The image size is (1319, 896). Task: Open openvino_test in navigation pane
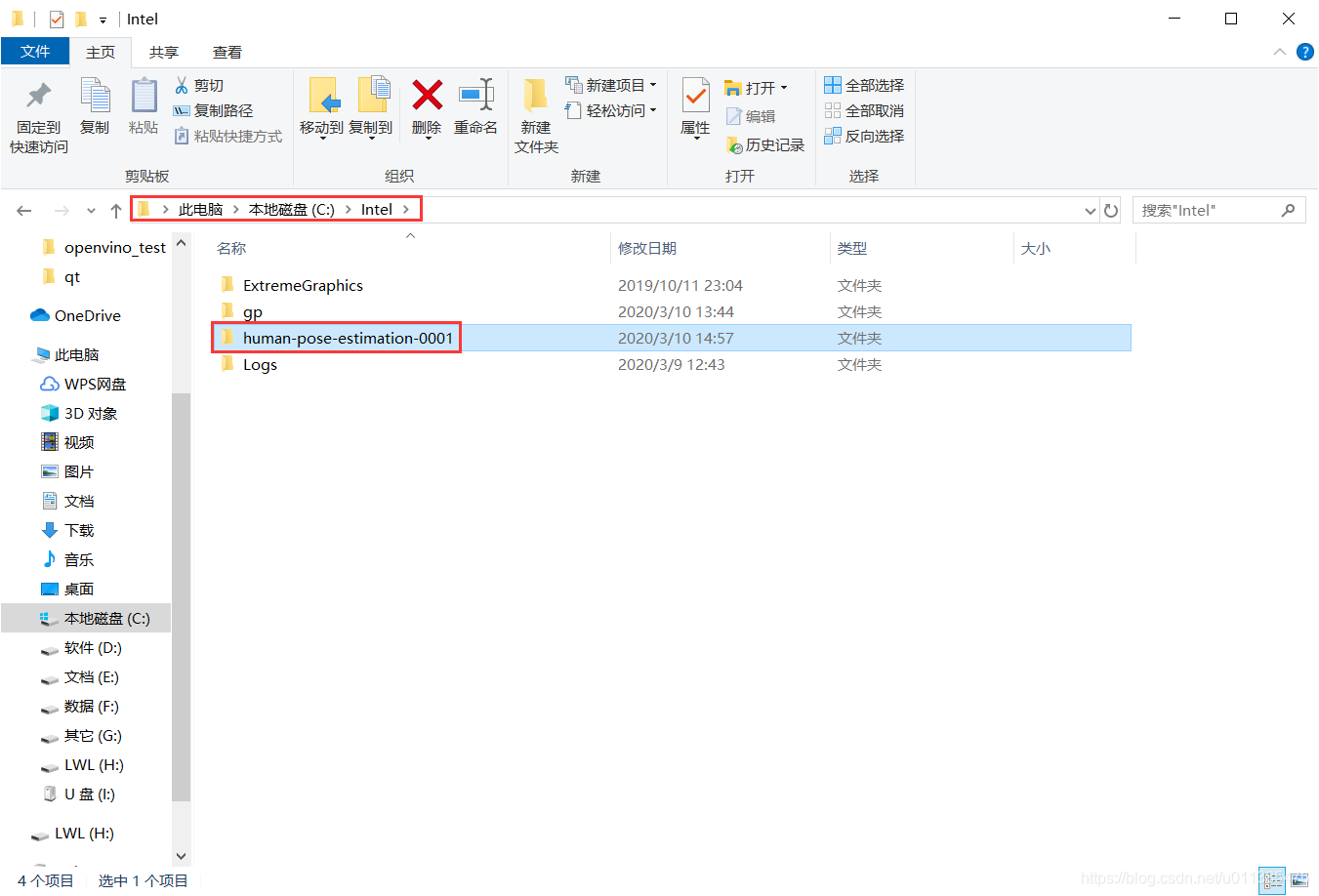[x=115, y=248]
